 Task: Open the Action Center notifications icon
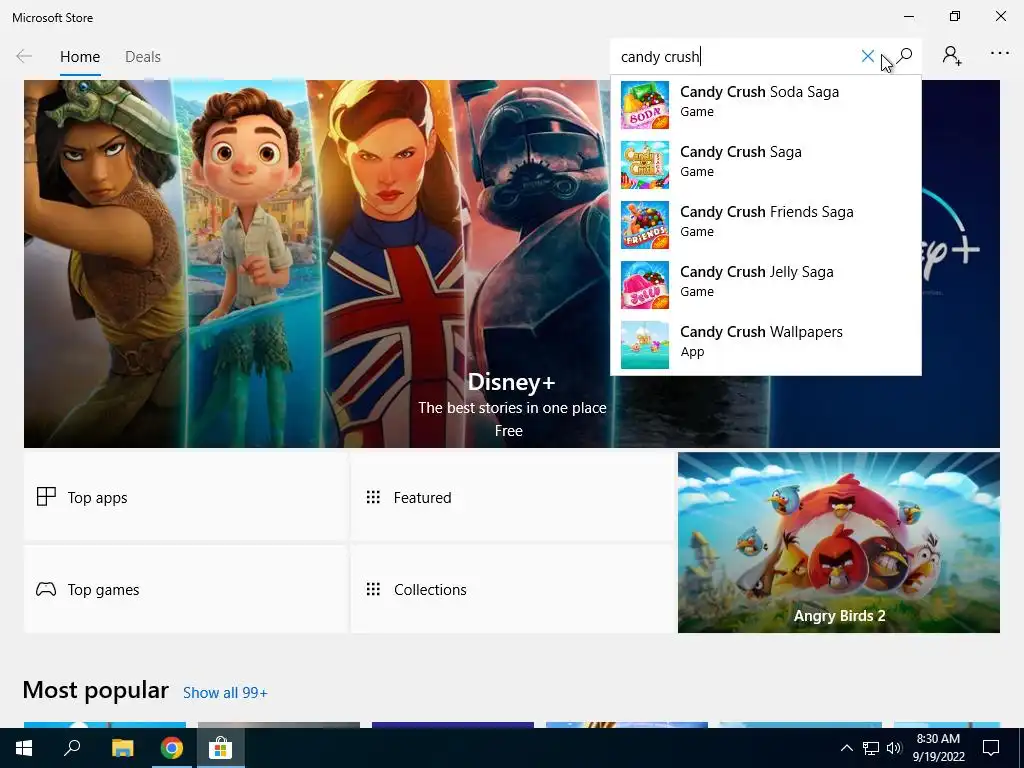[x=991, y=748]
